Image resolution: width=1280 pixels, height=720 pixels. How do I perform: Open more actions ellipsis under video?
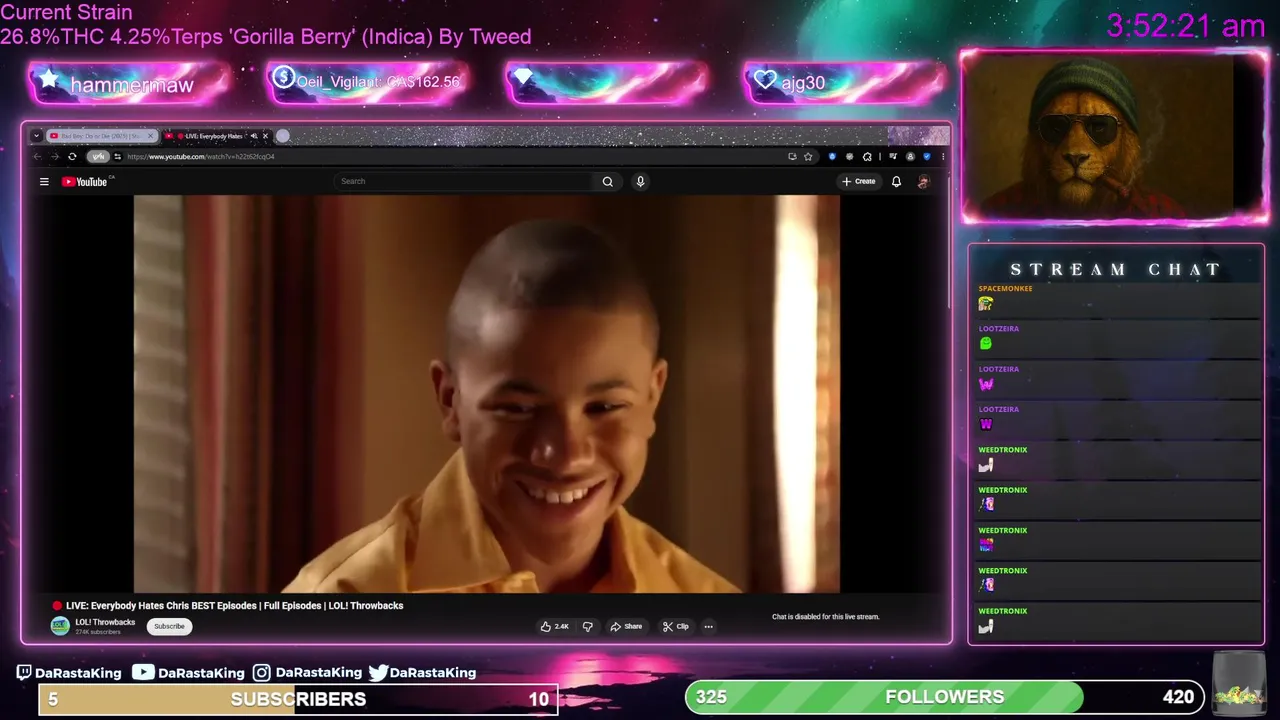(708, 626)
